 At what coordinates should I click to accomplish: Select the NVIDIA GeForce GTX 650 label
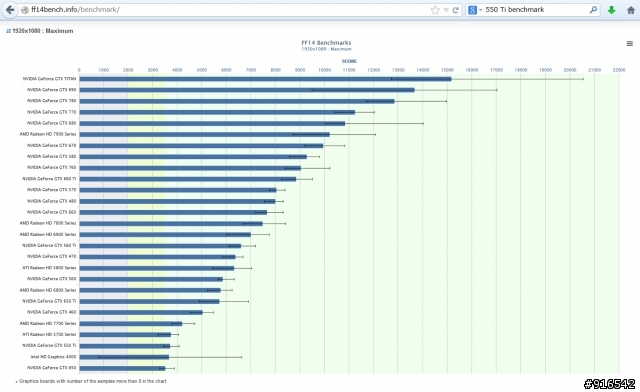coord(51,368)
